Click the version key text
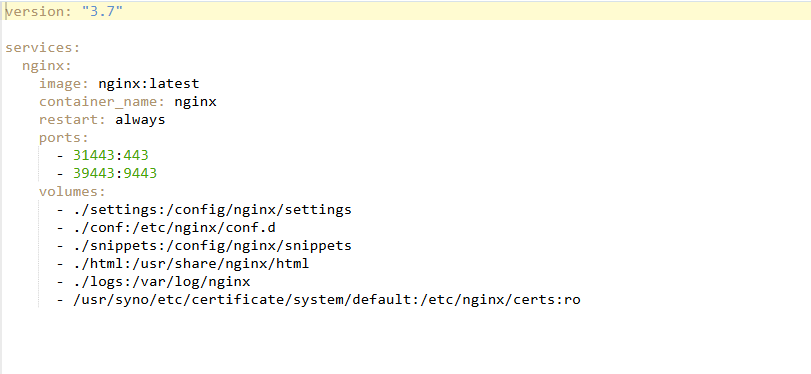Viewport: 811px width, 374px height. 35,11
